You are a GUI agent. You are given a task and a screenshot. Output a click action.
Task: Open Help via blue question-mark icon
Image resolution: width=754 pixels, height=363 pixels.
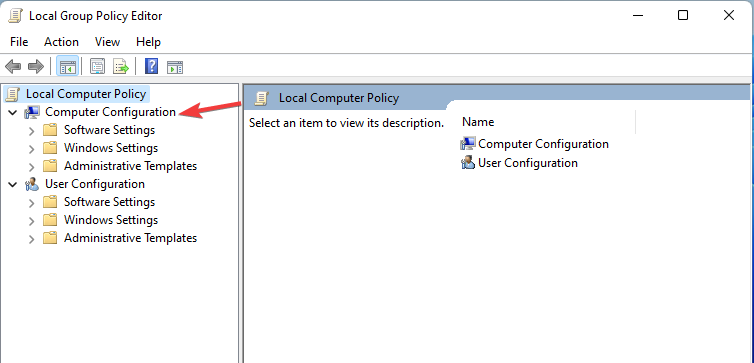(151, 66)
